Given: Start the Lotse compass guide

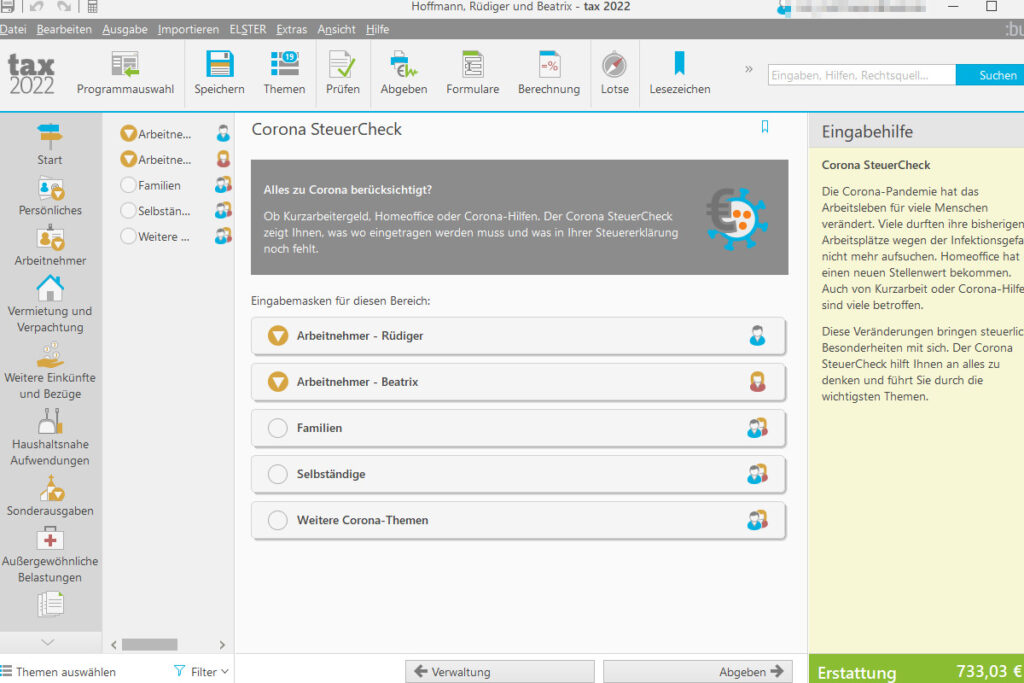Looking at the screenshot, I should 615,73.
